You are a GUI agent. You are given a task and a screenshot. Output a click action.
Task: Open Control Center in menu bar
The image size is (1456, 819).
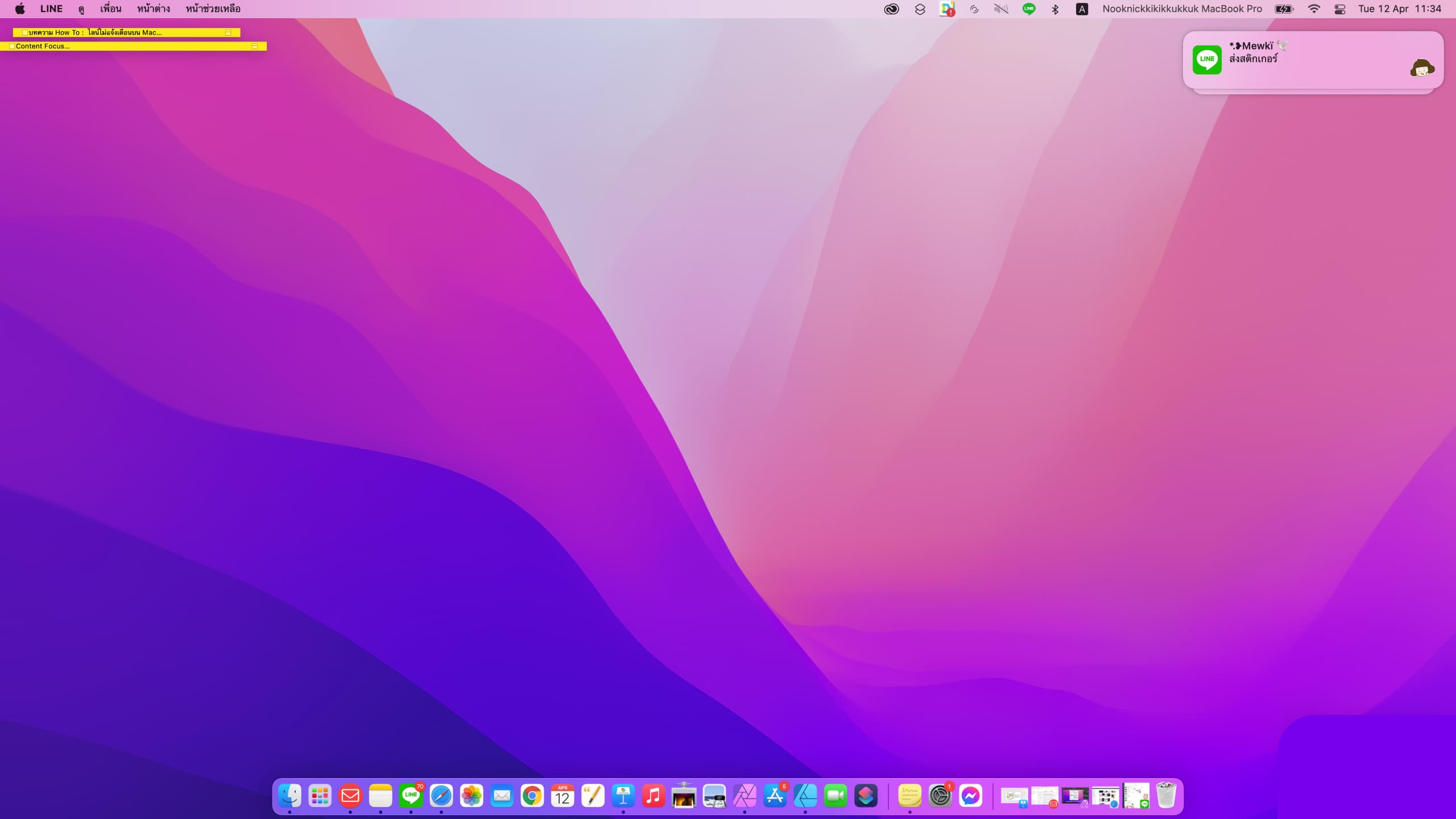pos(1339,9)
